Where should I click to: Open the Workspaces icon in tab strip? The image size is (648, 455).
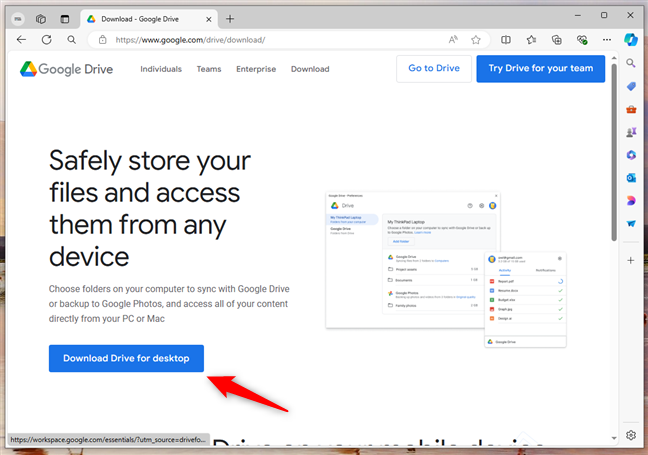pos(40,19)
